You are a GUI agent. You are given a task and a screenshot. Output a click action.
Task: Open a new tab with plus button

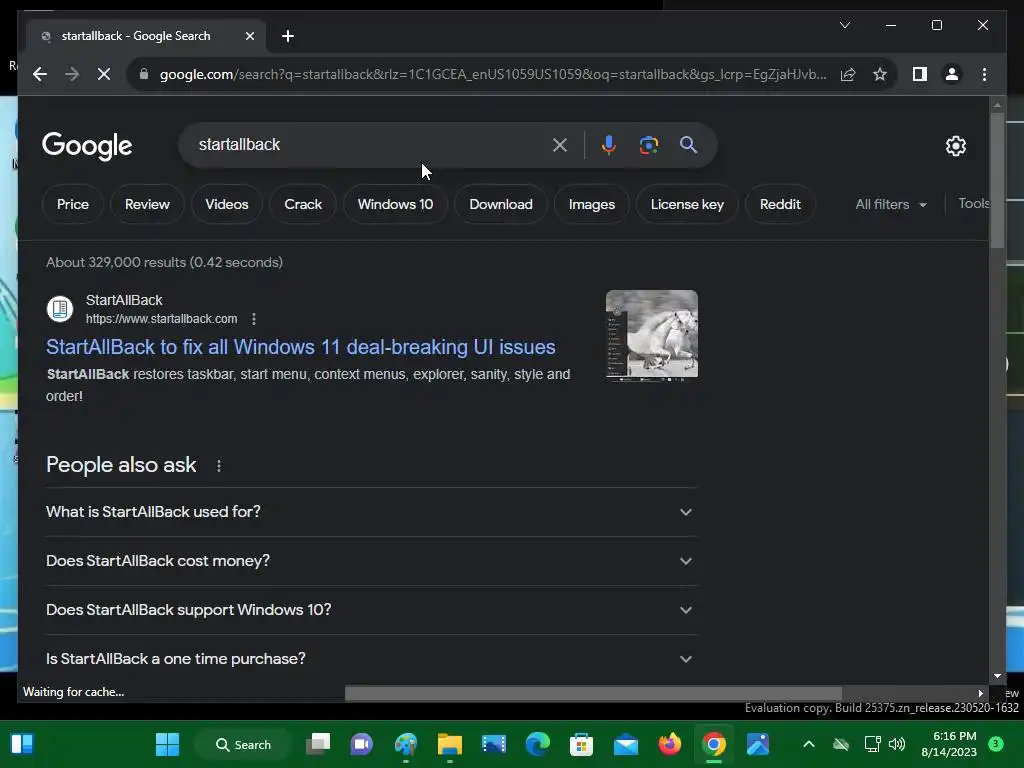pyautogui.click(x=288, y=36)
